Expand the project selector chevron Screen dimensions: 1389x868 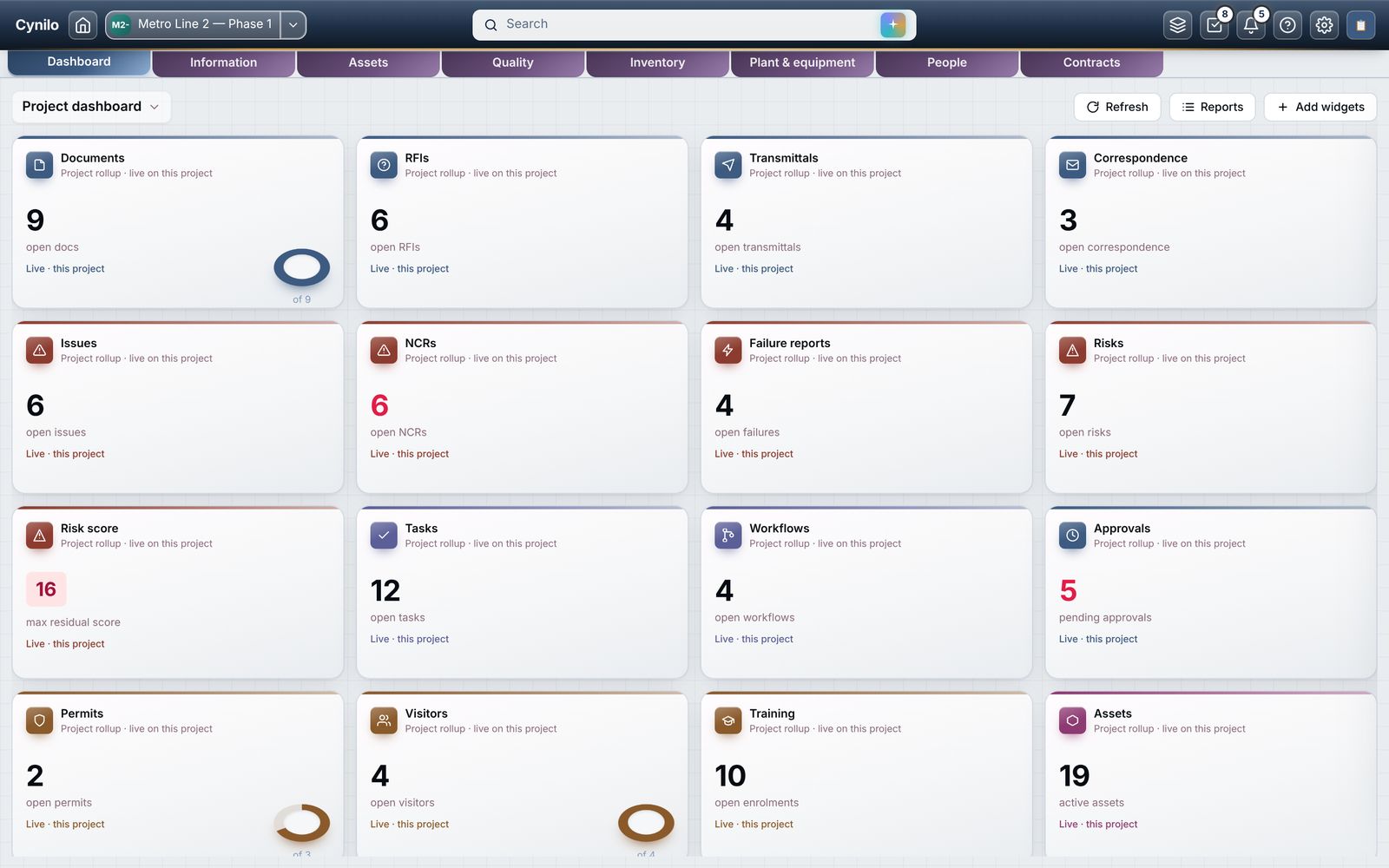(x=293, y=25)
